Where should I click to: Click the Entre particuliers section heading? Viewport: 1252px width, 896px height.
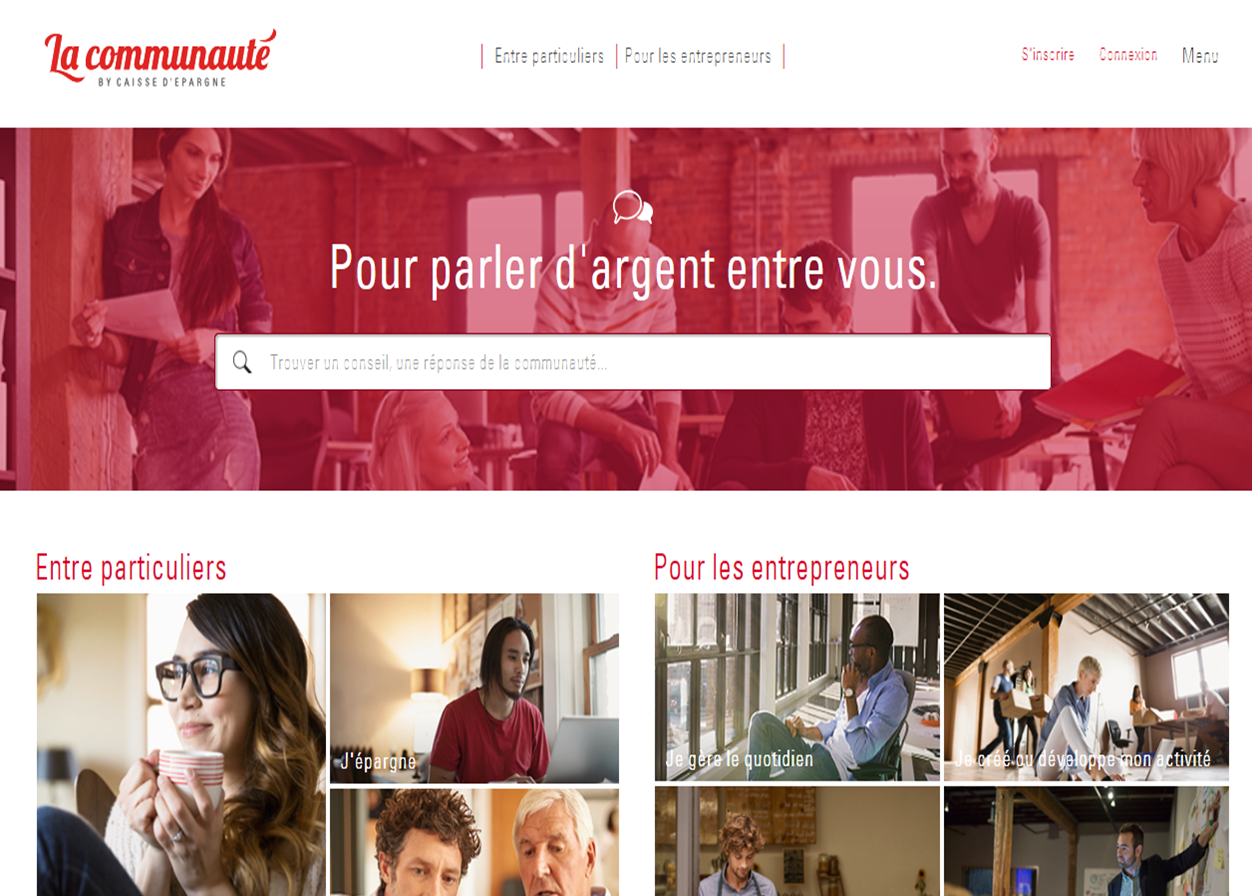coord(131,568)
